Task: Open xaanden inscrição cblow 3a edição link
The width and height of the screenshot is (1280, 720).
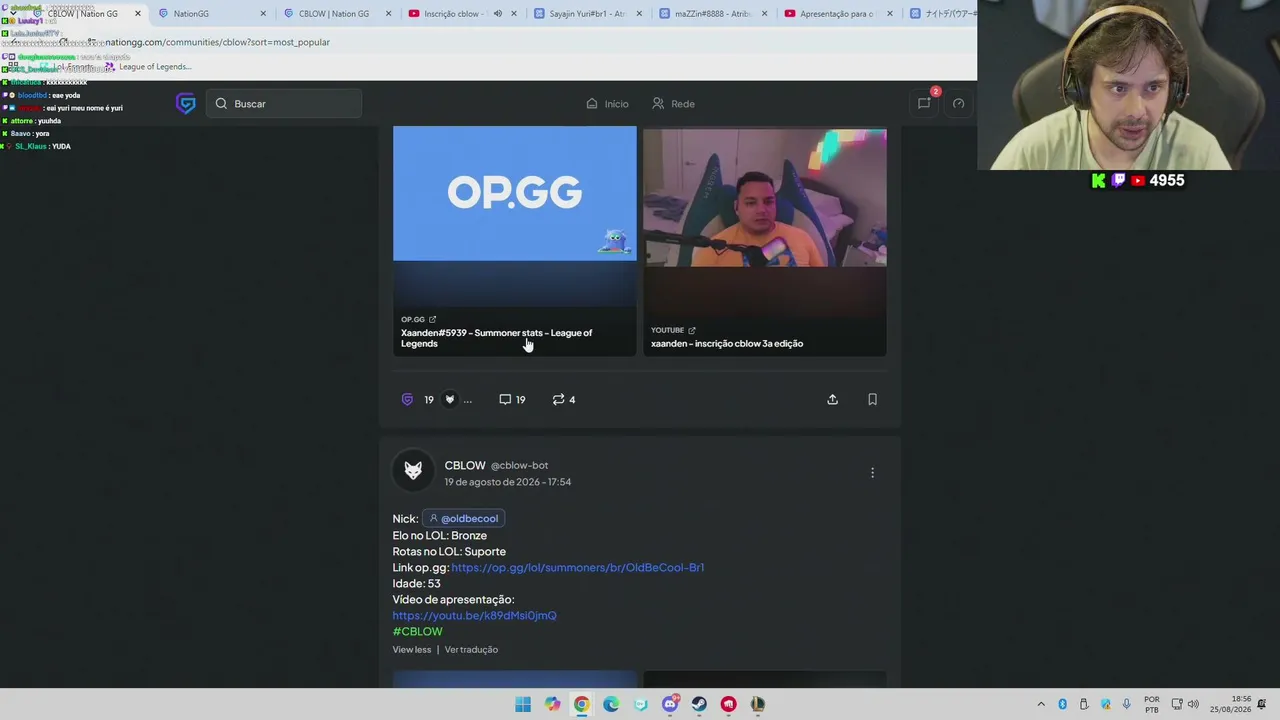Action: [727, 343]
